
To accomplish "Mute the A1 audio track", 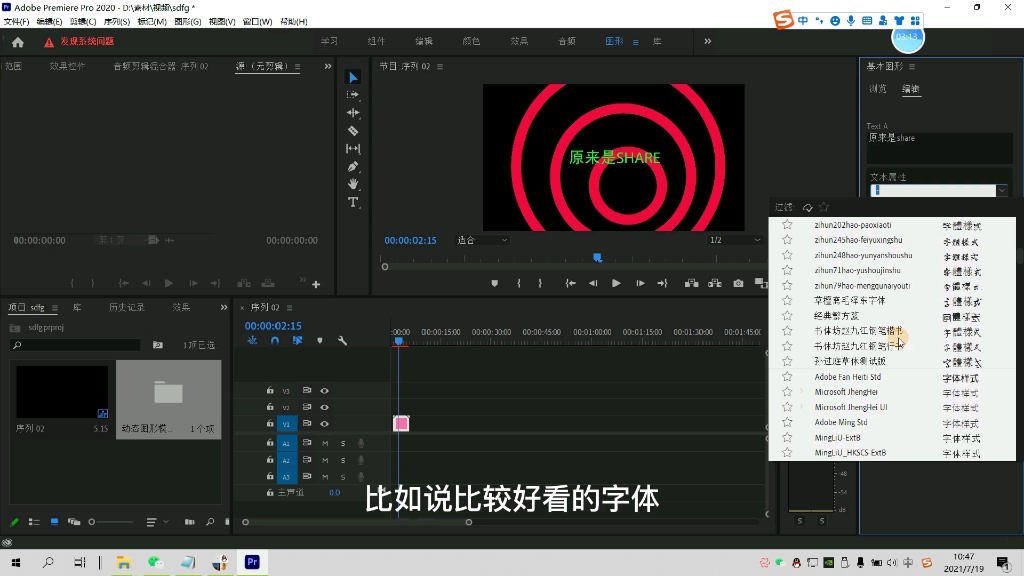I will click(326, 442).
